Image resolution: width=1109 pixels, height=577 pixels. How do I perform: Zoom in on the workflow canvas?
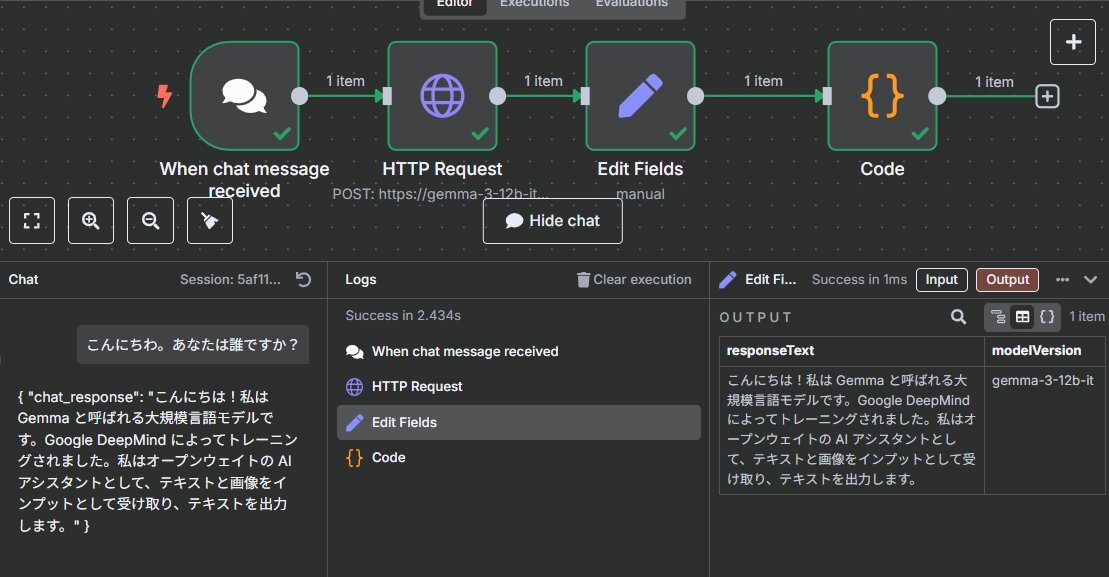tap(91, 221)
